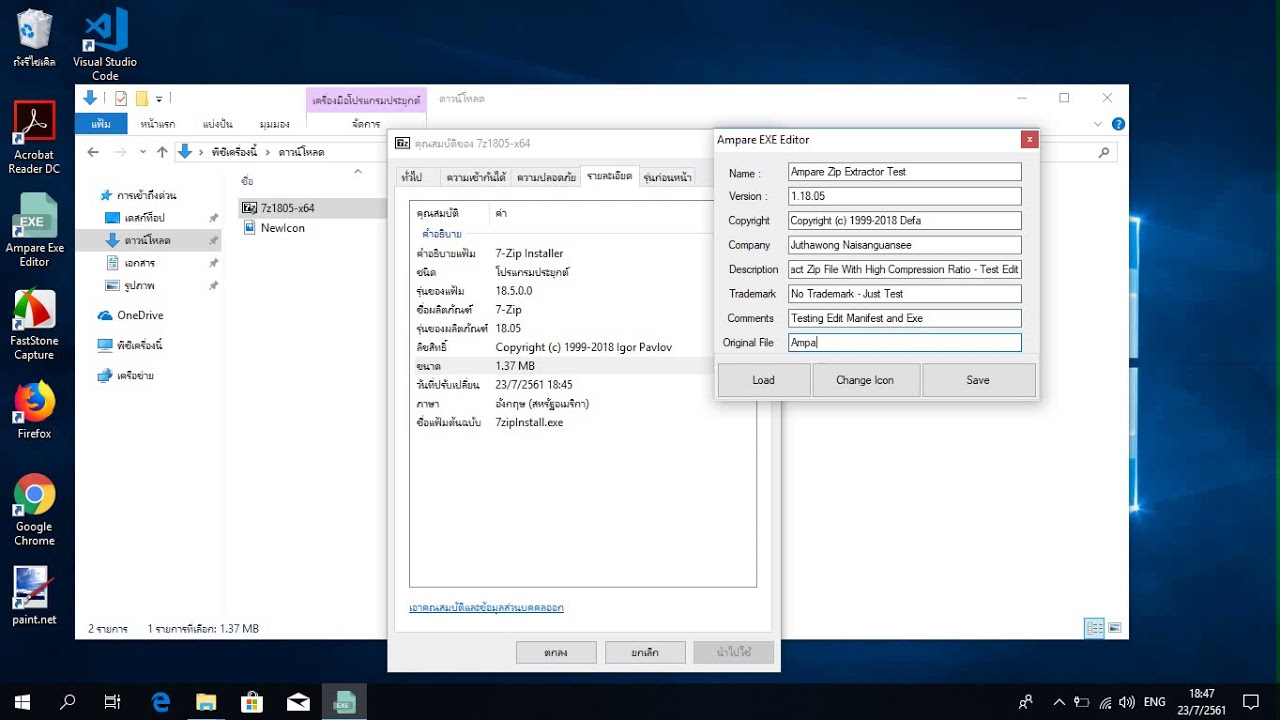Open Task View on the taskbar
Viewport: 1280px width, 720px height.
113,702
